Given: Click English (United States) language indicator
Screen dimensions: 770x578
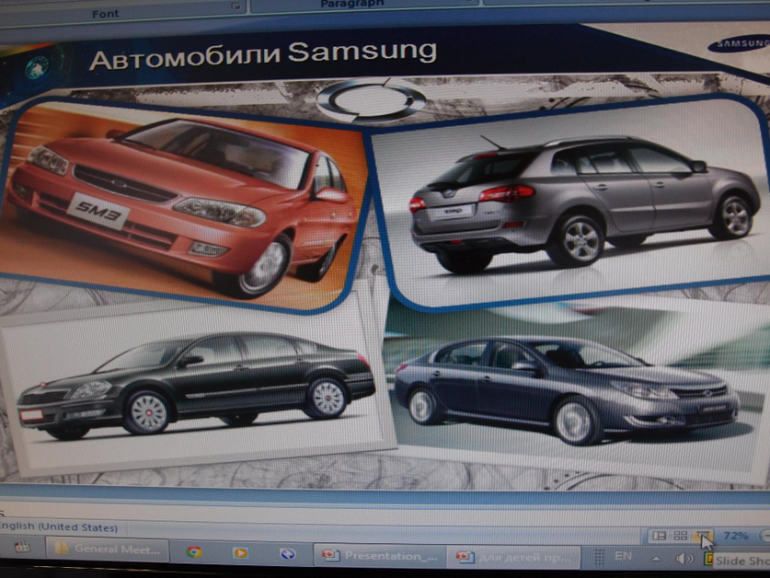Looking at the screenshot, I should (58, 527).
